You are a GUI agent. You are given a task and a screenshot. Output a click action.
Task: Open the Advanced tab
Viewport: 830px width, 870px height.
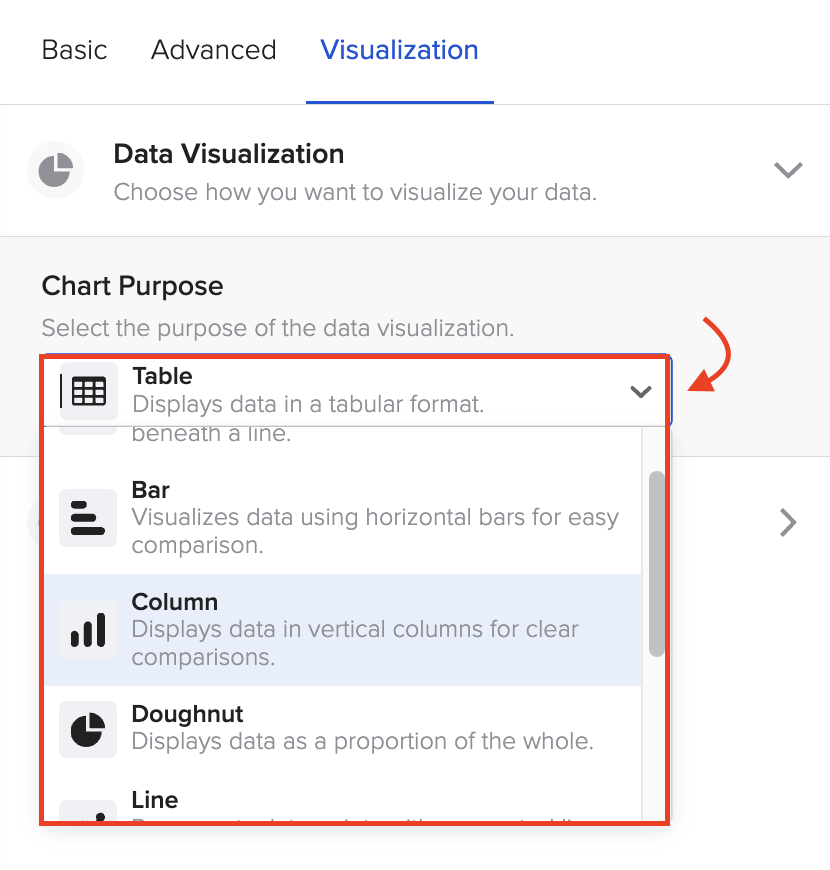coord(213,50)
